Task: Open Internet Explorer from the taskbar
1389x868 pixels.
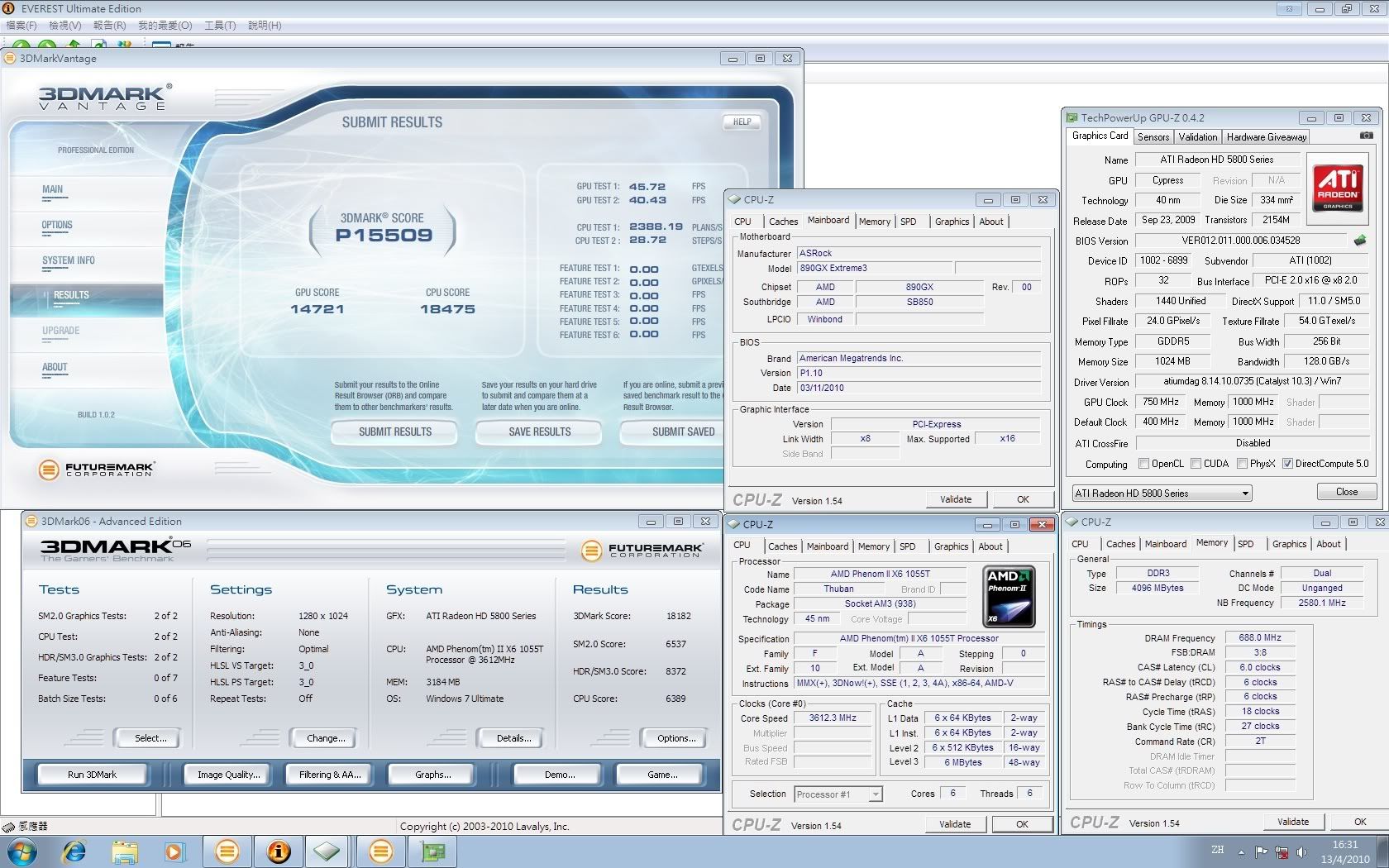Action: pyautogui.click(x=74, y=851)
